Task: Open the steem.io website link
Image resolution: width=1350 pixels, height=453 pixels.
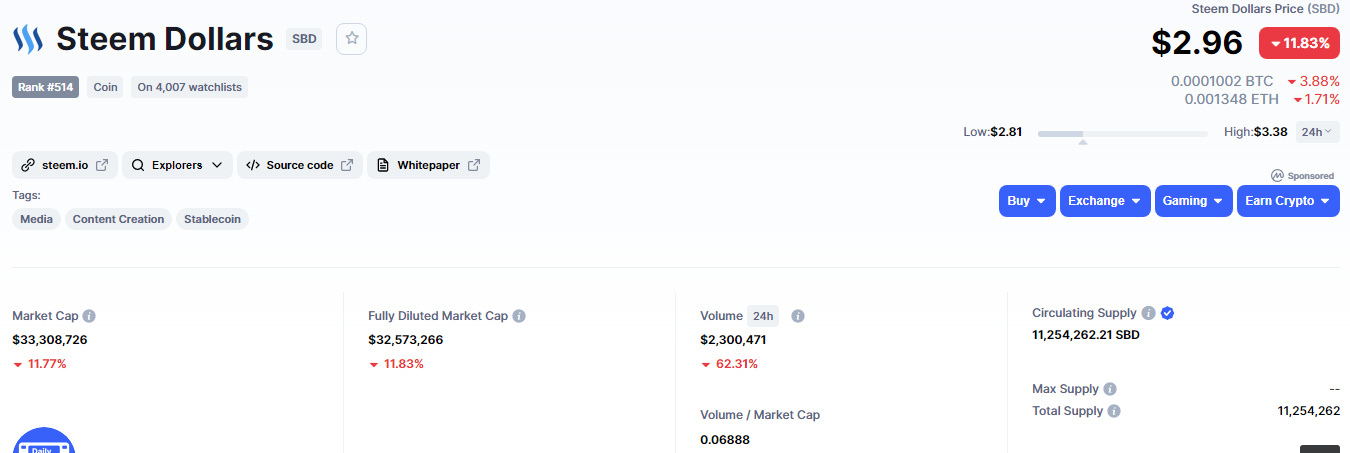Action: pyautogui.click(x=65, y=165)
